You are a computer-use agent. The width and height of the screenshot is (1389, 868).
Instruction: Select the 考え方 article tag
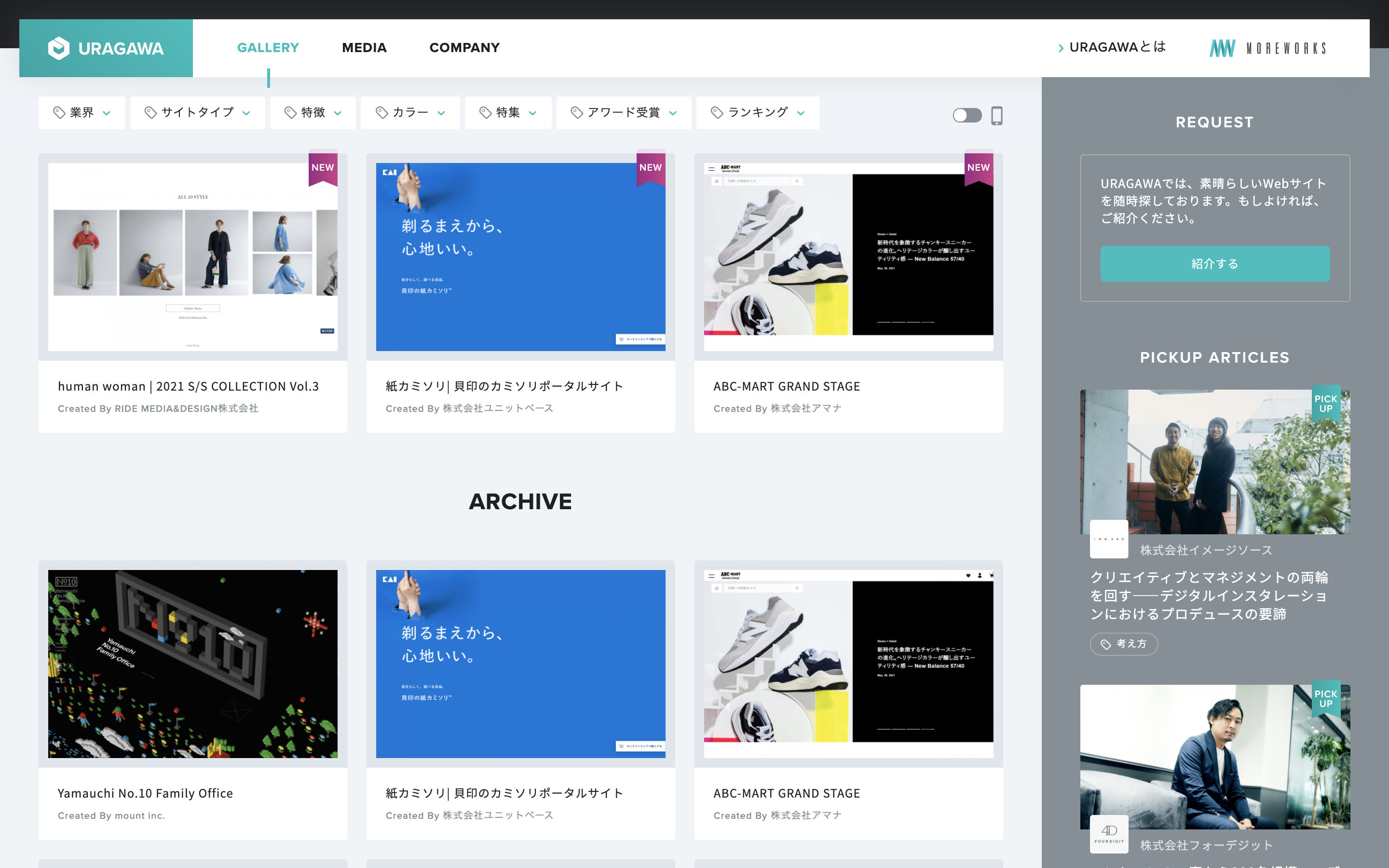1124,644
